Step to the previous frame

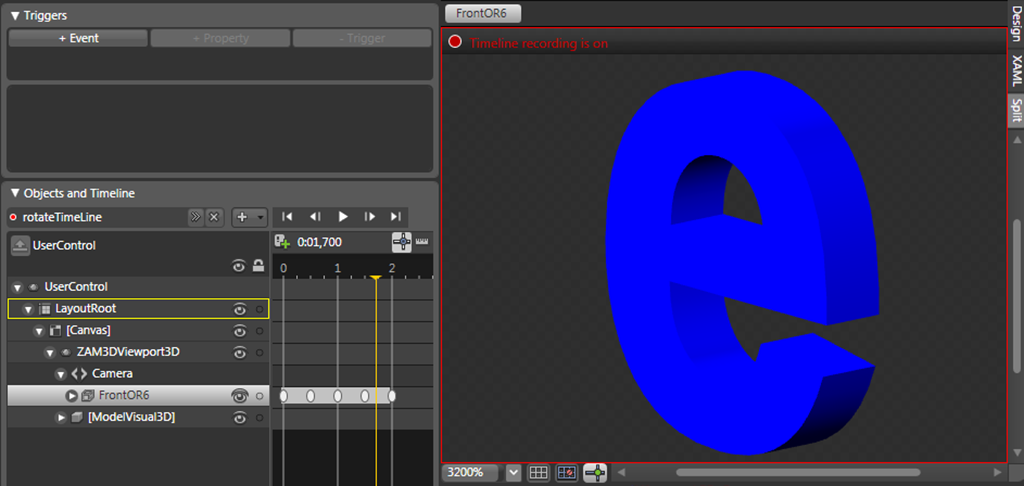coord(315,217)
